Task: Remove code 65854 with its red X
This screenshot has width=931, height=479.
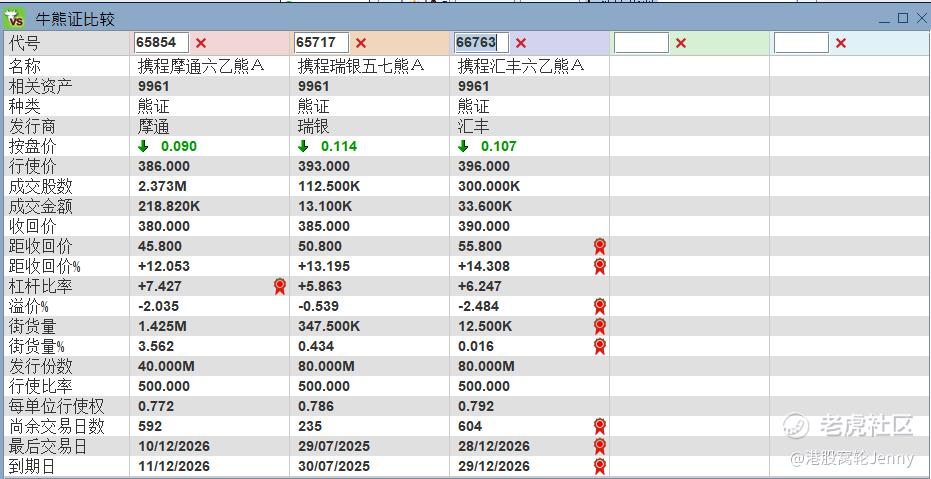Action: point(201,43)
